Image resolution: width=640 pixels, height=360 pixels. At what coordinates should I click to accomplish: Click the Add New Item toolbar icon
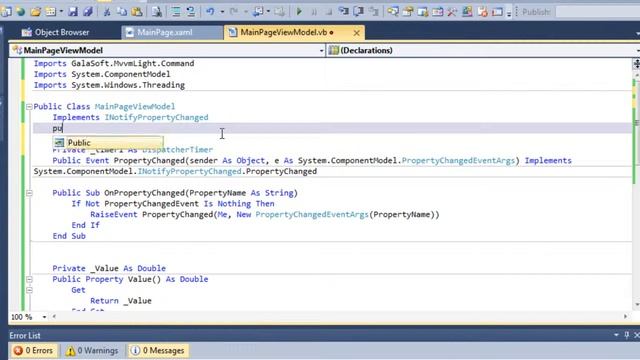pyautogui.click(x=51, y=12)
